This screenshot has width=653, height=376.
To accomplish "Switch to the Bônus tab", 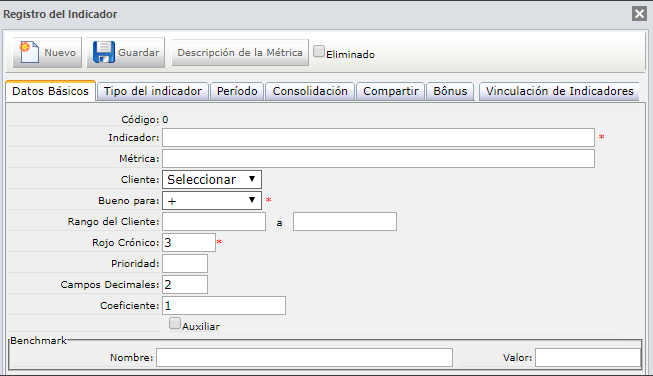I will (450, 91).
